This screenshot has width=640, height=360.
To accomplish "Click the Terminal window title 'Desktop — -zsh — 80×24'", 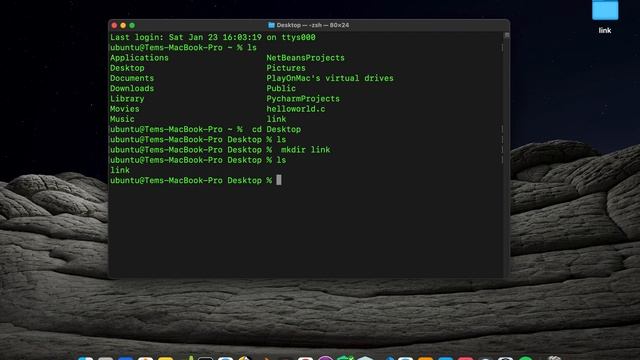I will coord(313,25).
